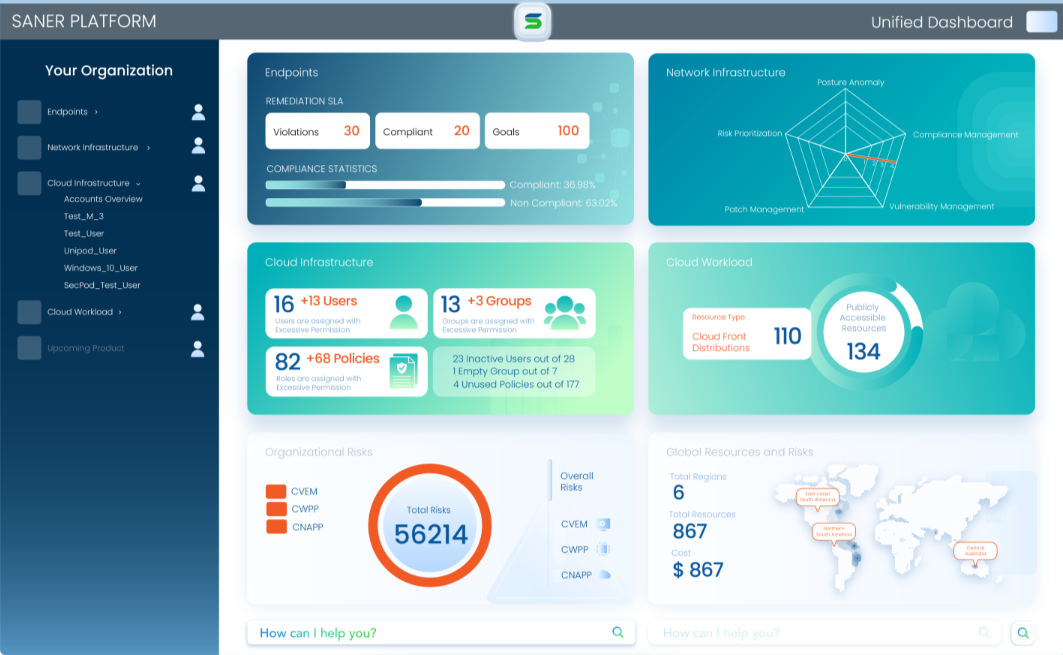The height and width of the screenshot is (655, 1063).
Task: Toggle the Cloud Workload square checkbox
Action: tap(29, 312)
